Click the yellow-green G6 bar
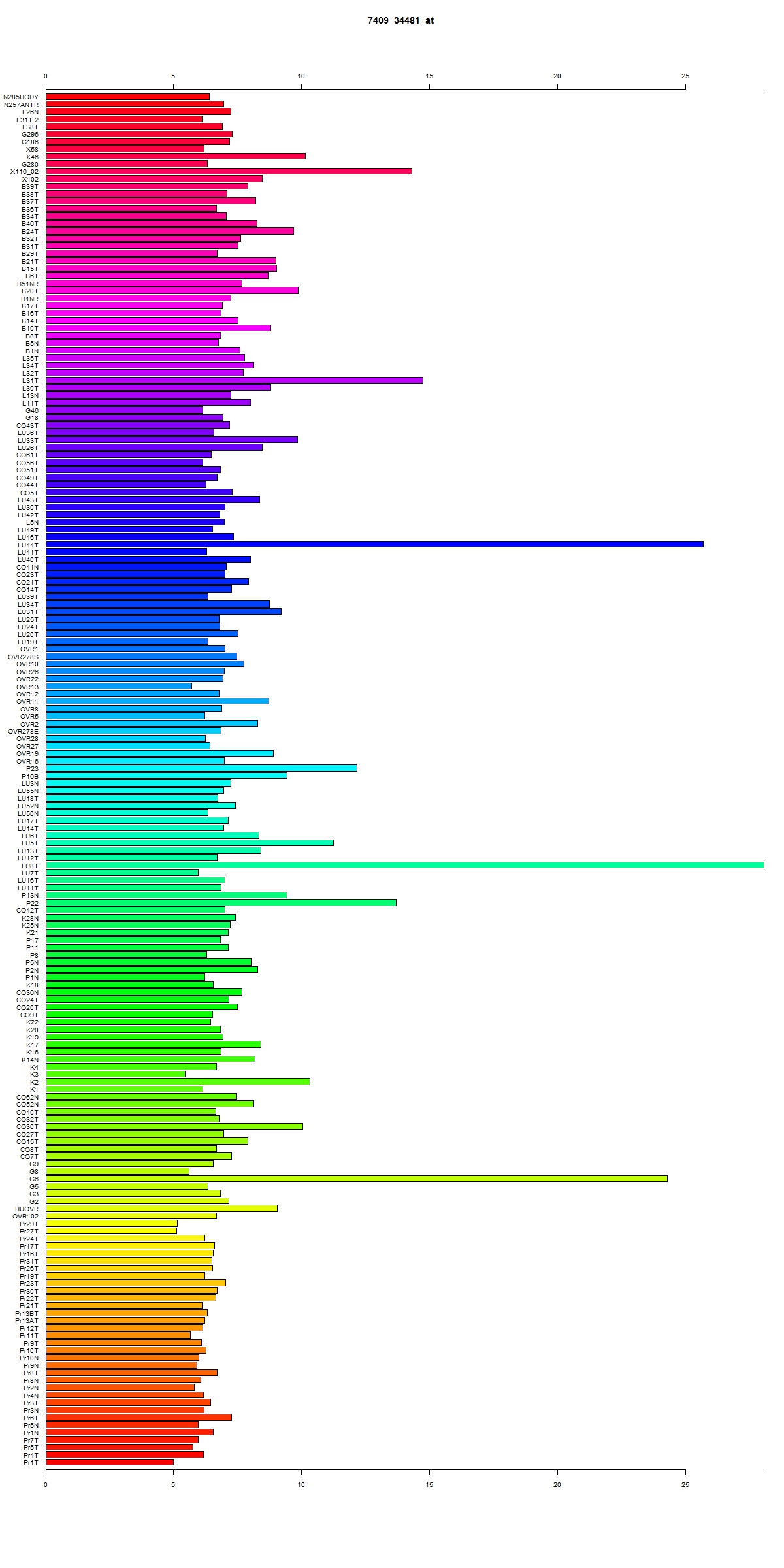 tap(357, 1179)
